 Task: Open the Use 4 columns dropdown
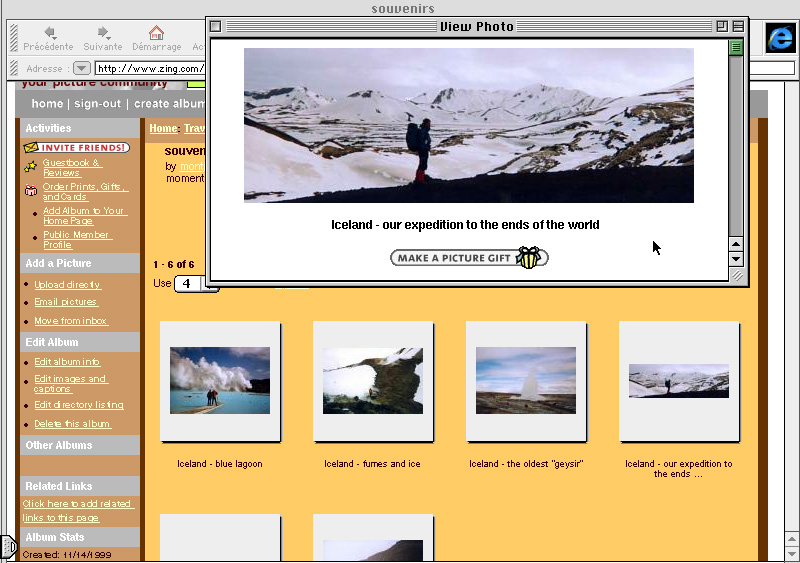pyautogui.click(x=196, y=284)
